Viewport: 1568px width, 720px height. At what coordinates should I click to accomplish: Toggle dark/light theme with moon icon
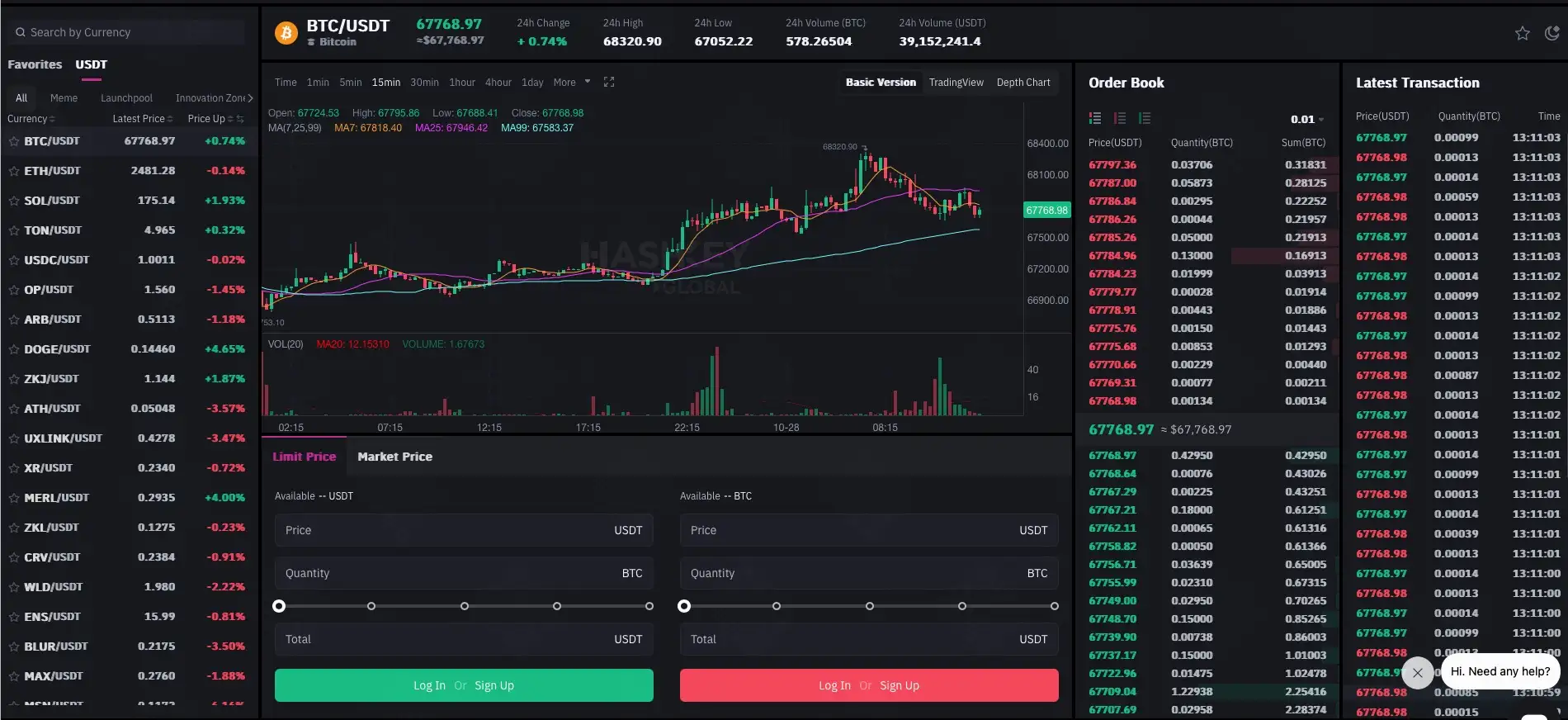[x=1551, y=33]
